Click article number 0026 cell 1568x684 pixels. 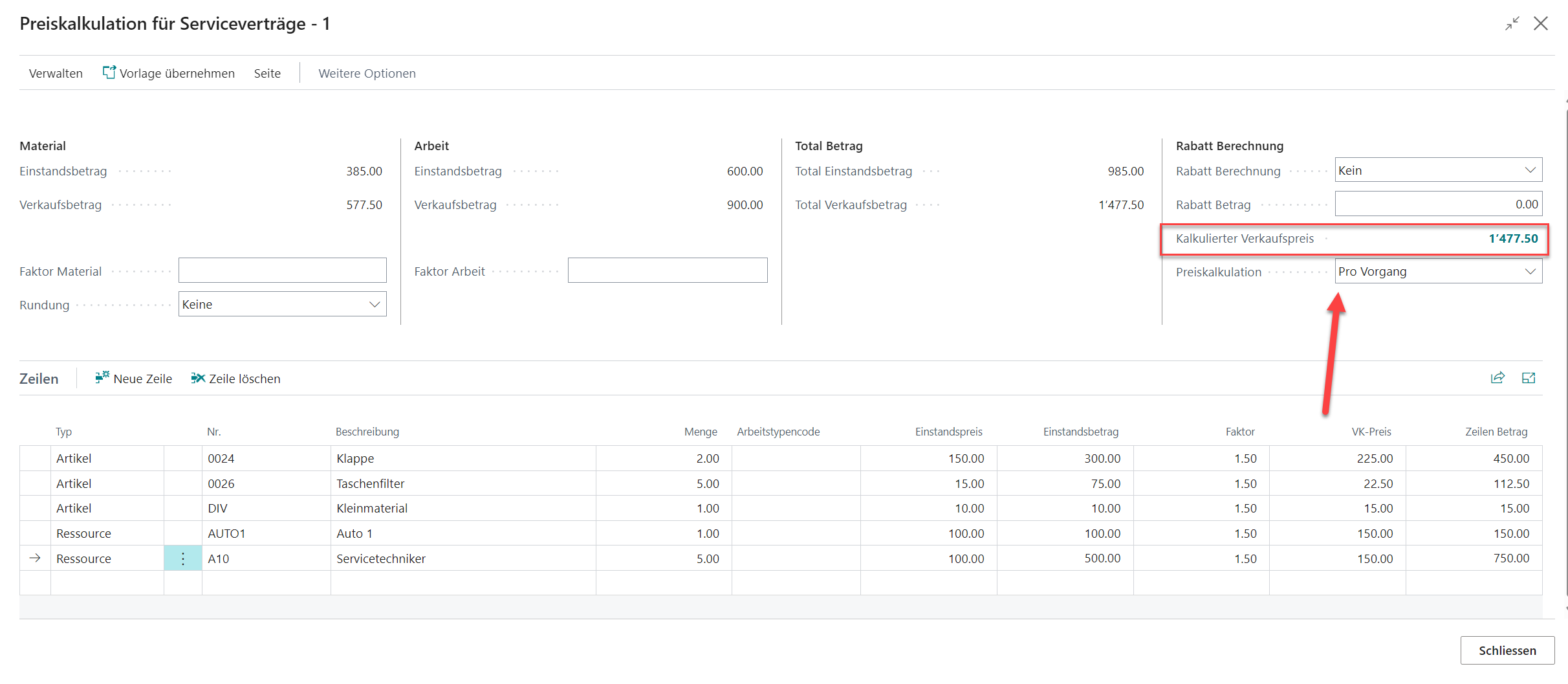coord(266,483)
